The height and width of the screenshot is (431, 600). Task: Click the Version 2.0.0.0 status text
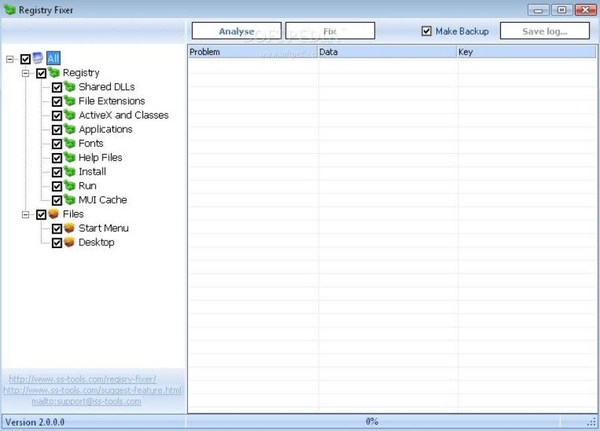coord(35,422)
